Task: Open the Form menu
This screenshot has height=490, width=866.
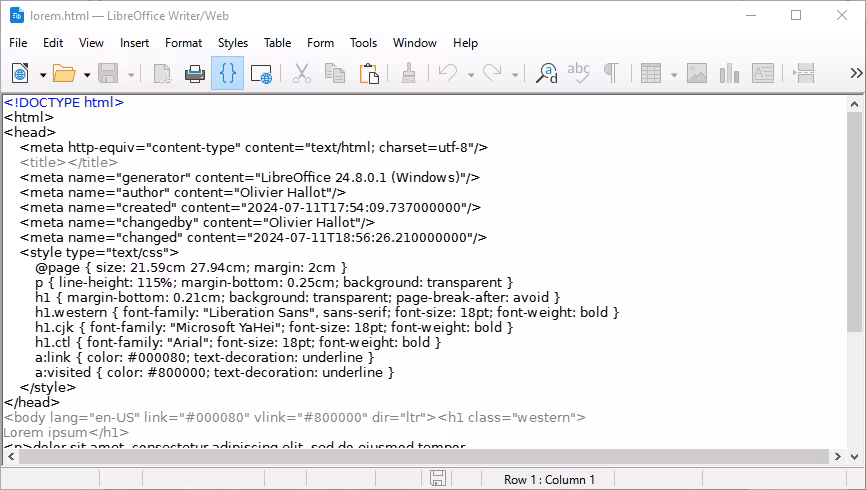Action: pos(320,43)
